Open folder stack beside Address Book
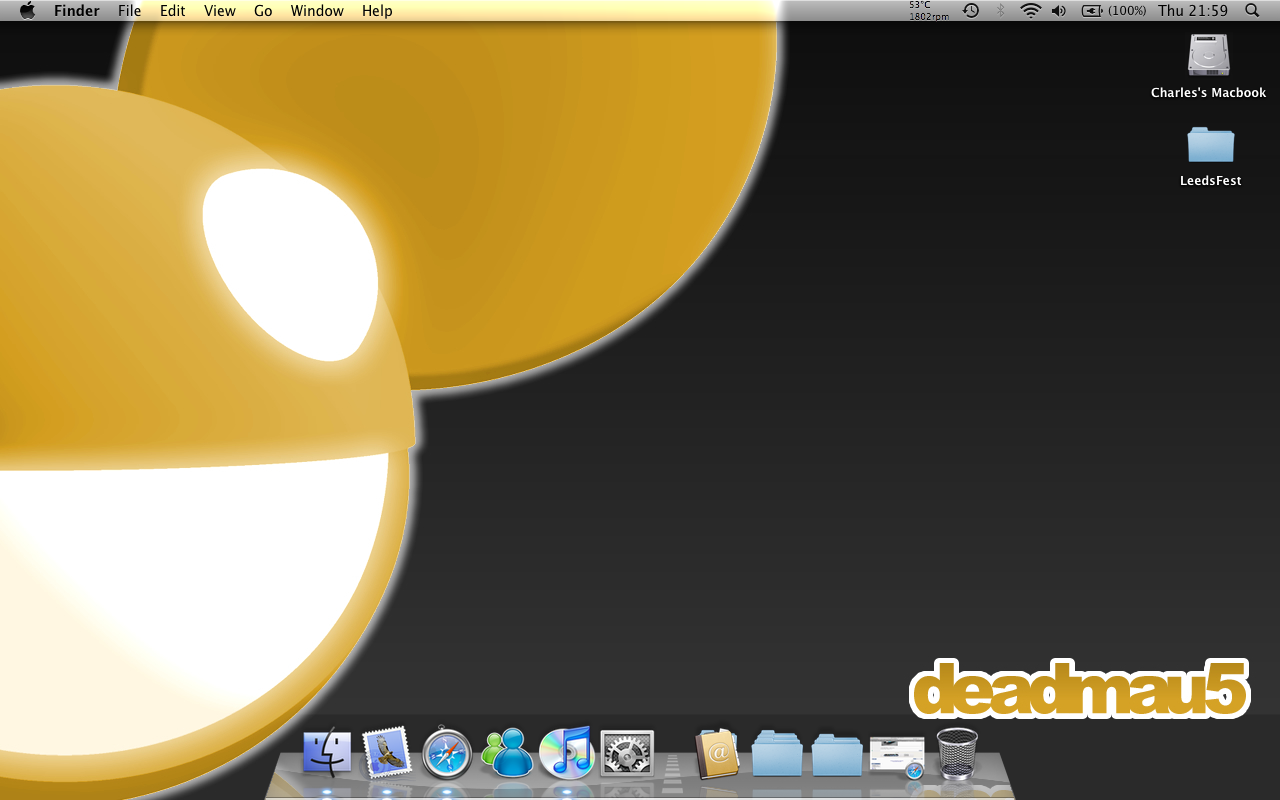Image resolution: width=1280 pixels, height=800 pixels. [x=777, y=753]
